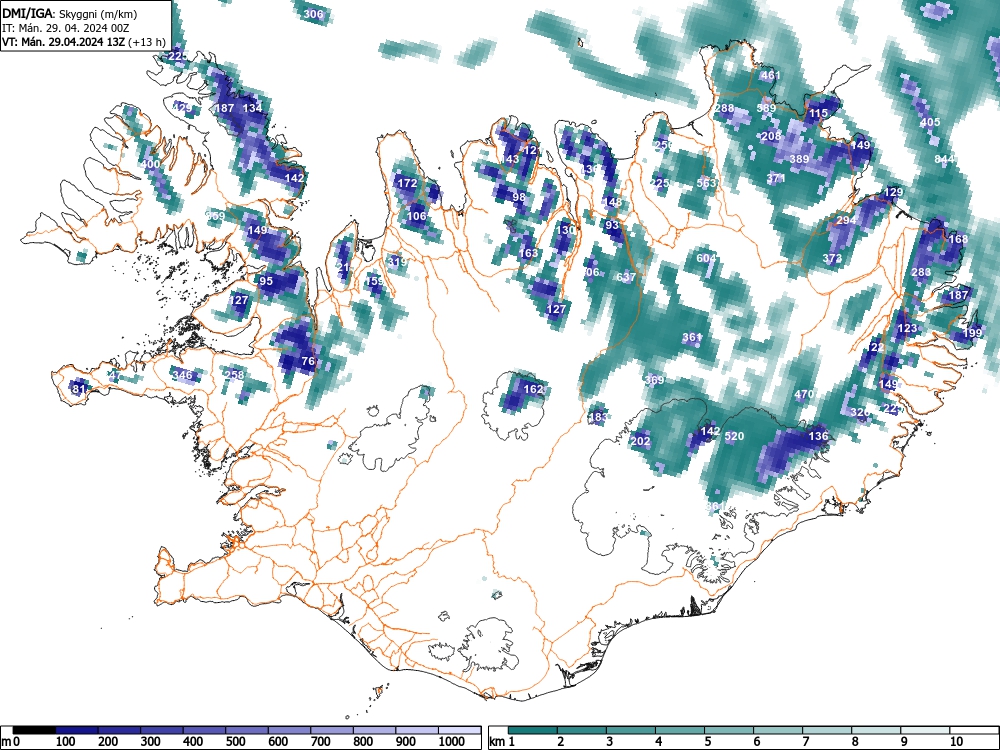Click the '1000' label in the metre legend

point(452,742)
